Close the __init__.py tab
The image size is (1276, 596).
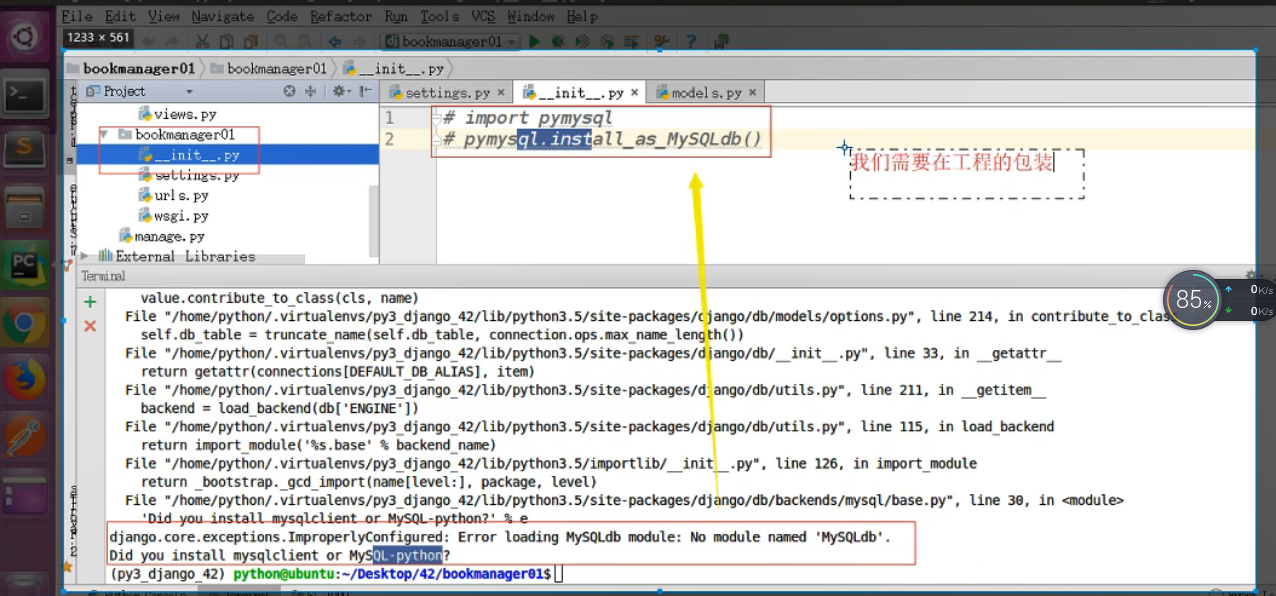coord(636,93)
